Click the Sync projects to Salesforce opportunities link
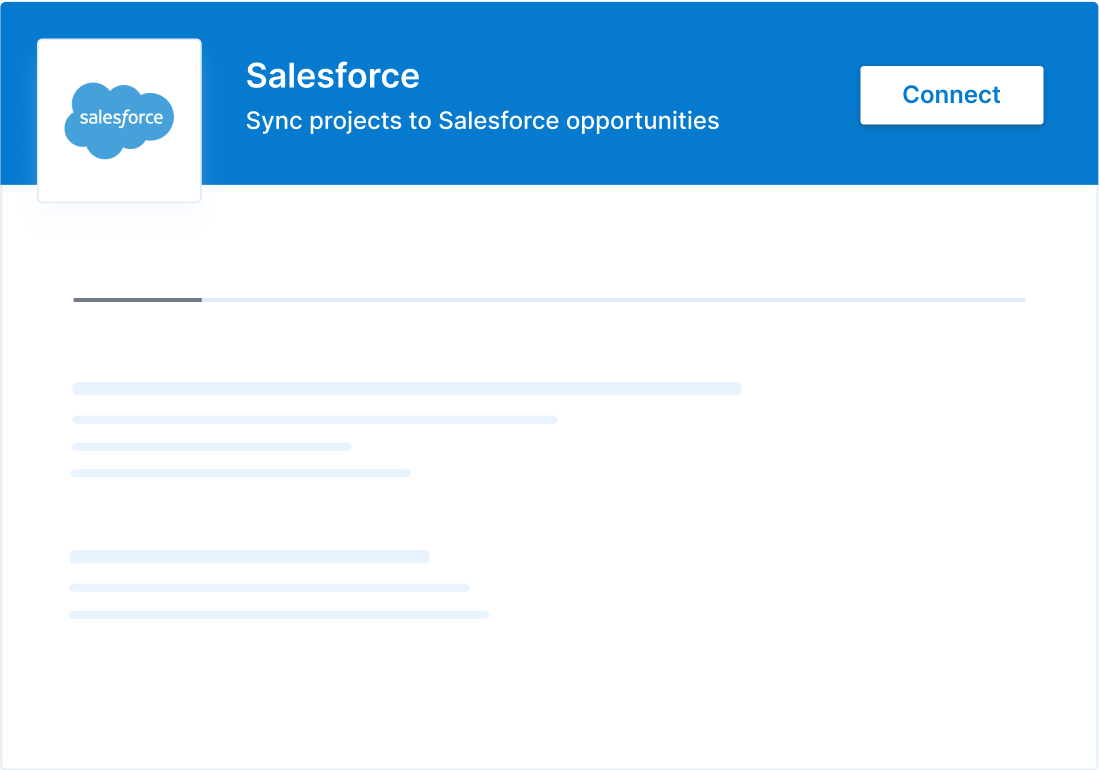1099x770 pixels. point(482,120)
